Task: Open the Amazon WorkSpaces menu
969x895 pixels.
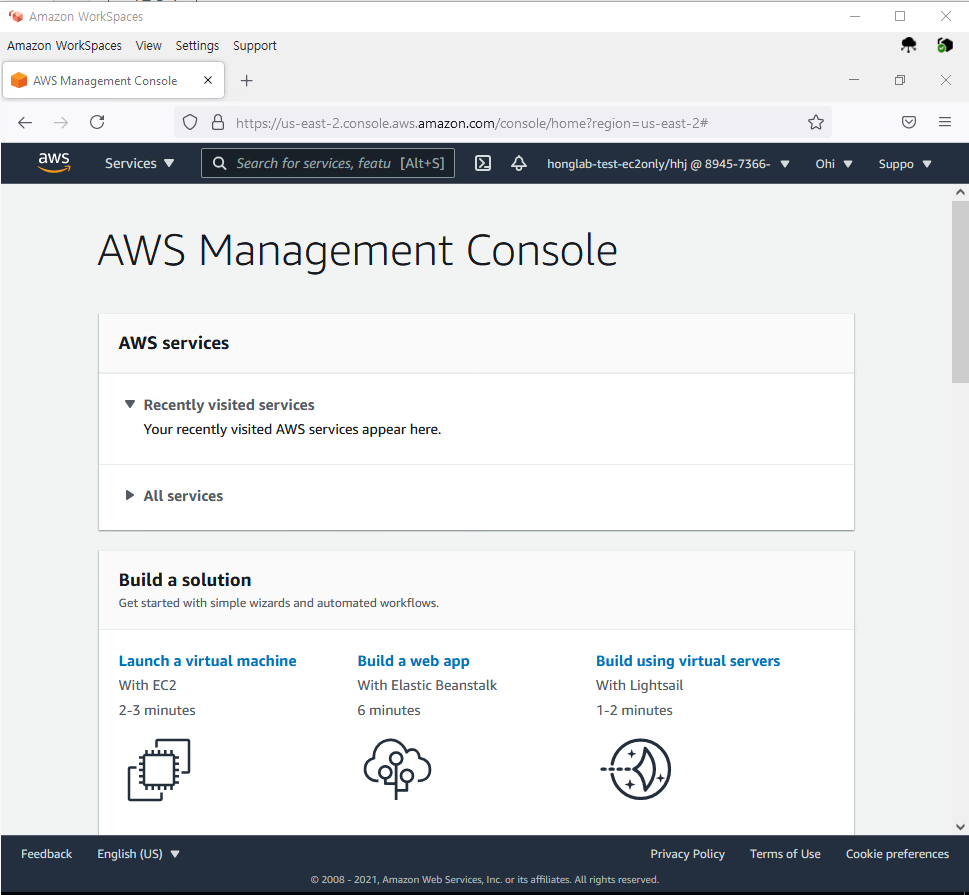Action: [x=64, y=46]
